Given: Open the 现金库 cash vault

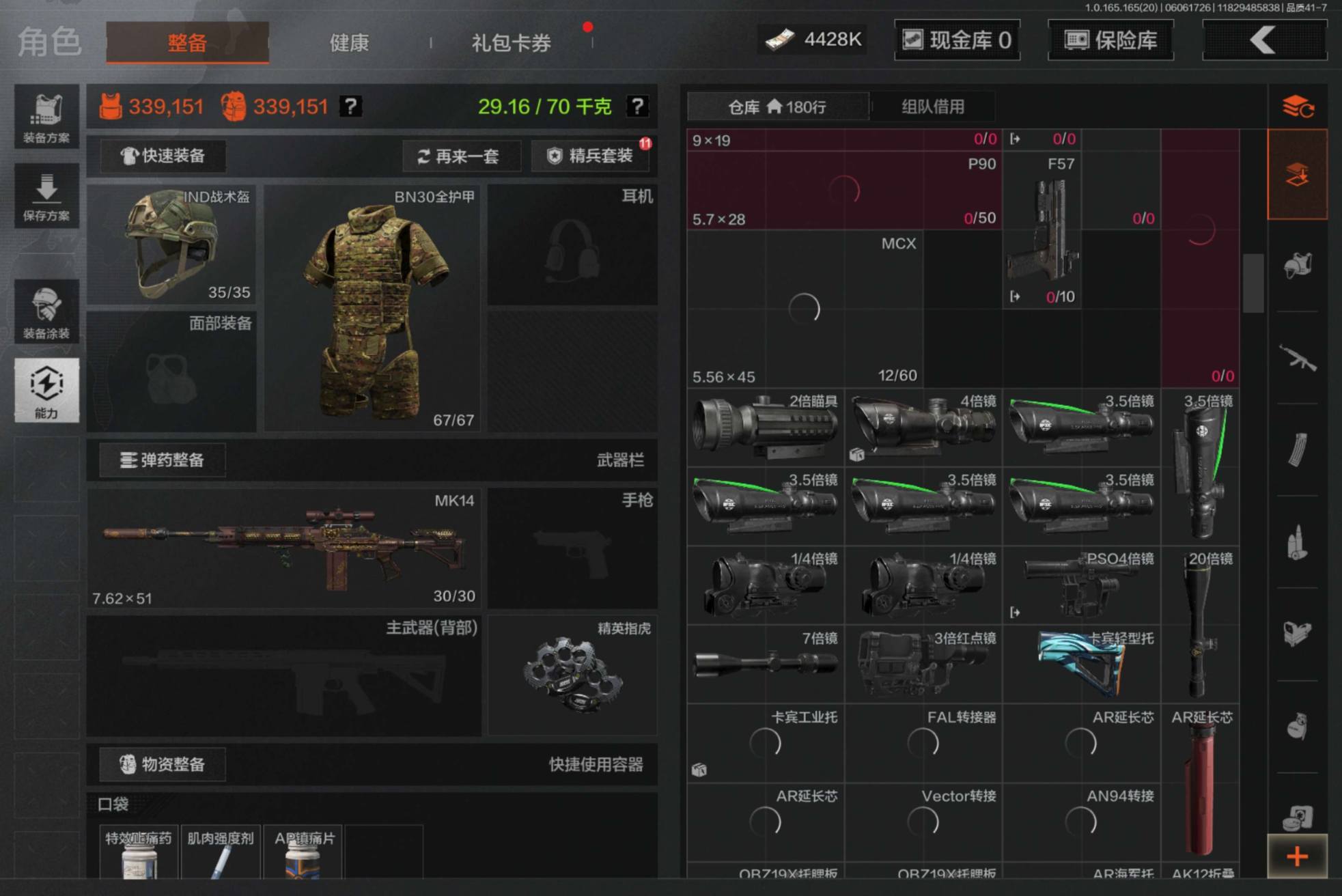Looking at the screenshot, I should tap(957, 40).
